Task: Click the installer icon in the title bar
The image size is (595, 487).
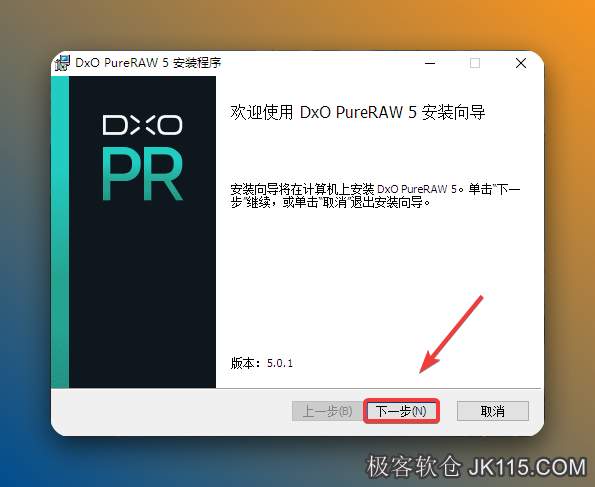Action: coord(62,63)
